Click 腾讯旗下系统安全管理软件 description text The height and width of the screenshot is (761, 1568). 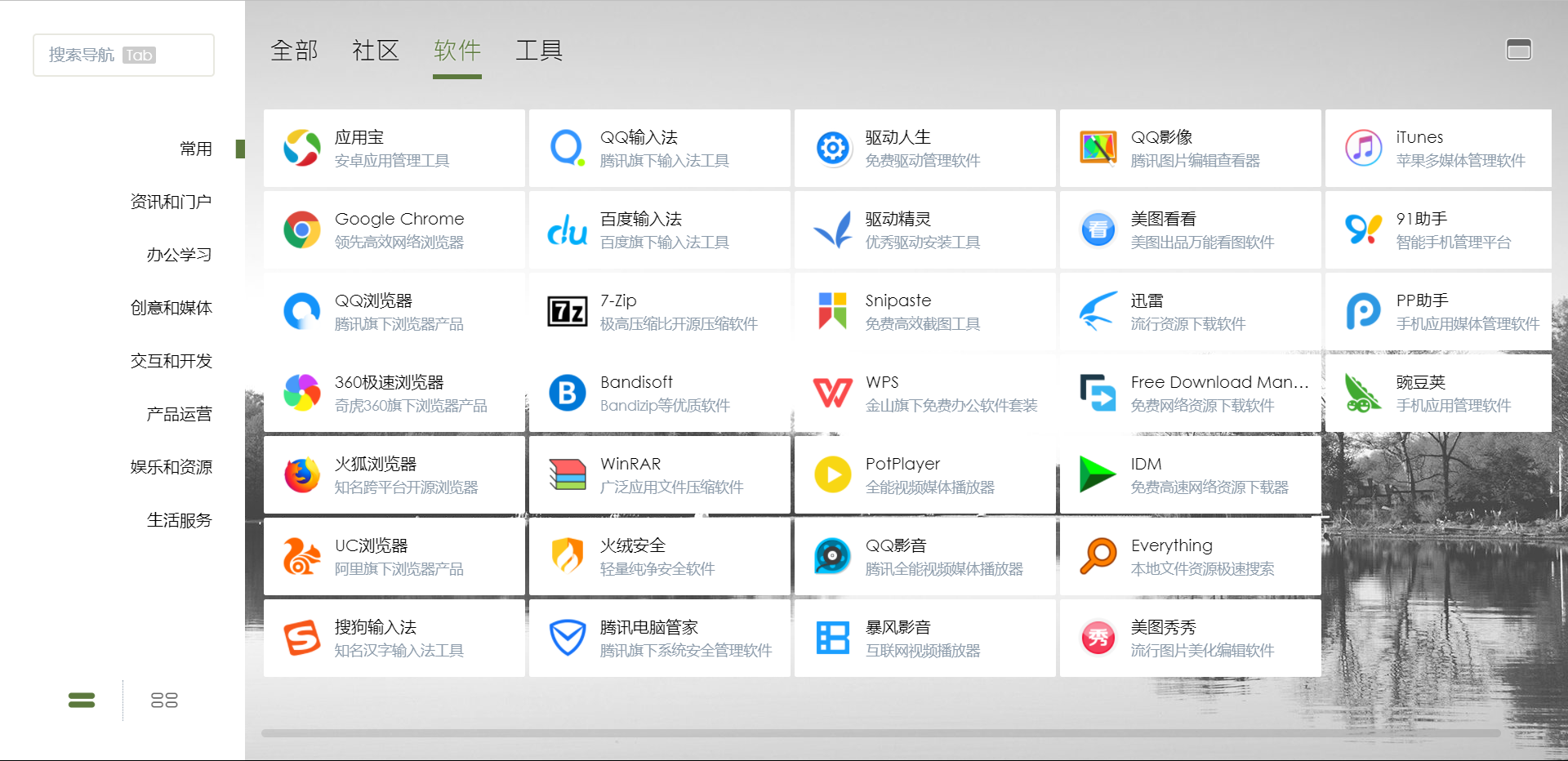point(686,651)
